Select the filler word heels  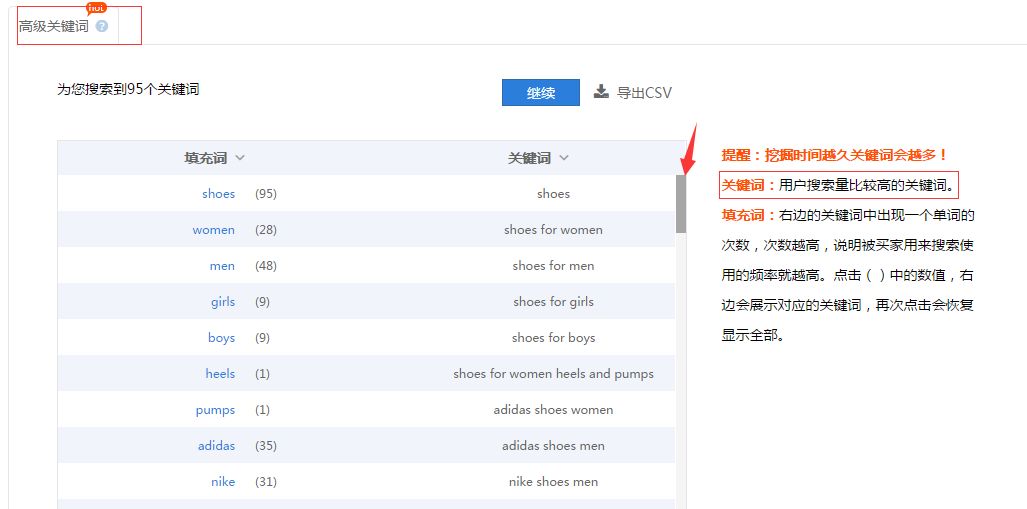pos(220,373)
